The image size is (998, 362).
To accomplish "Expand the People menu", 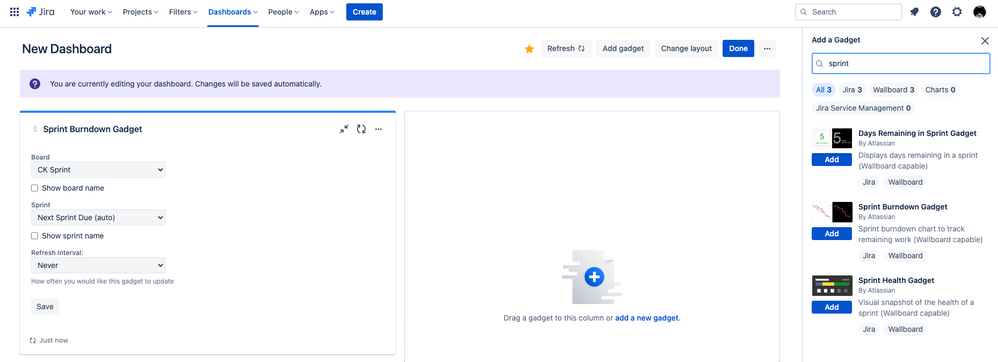I will click(x=284, y=12).
